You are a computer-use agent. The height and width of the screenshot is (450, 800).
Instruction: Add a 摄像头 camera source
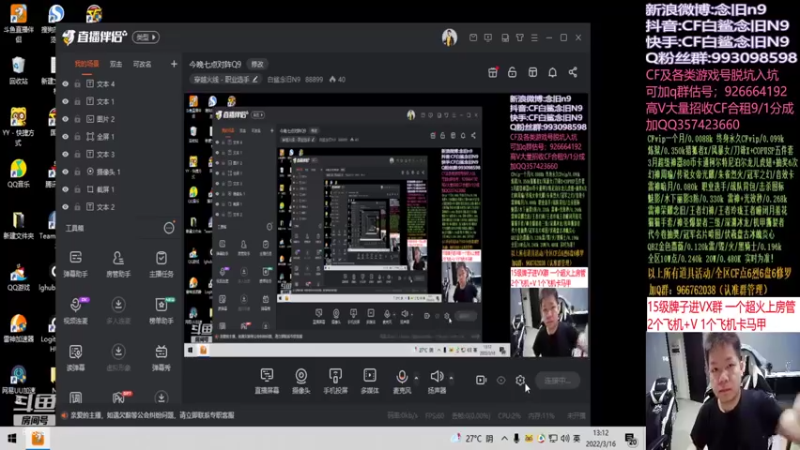[x=301, y=381]
